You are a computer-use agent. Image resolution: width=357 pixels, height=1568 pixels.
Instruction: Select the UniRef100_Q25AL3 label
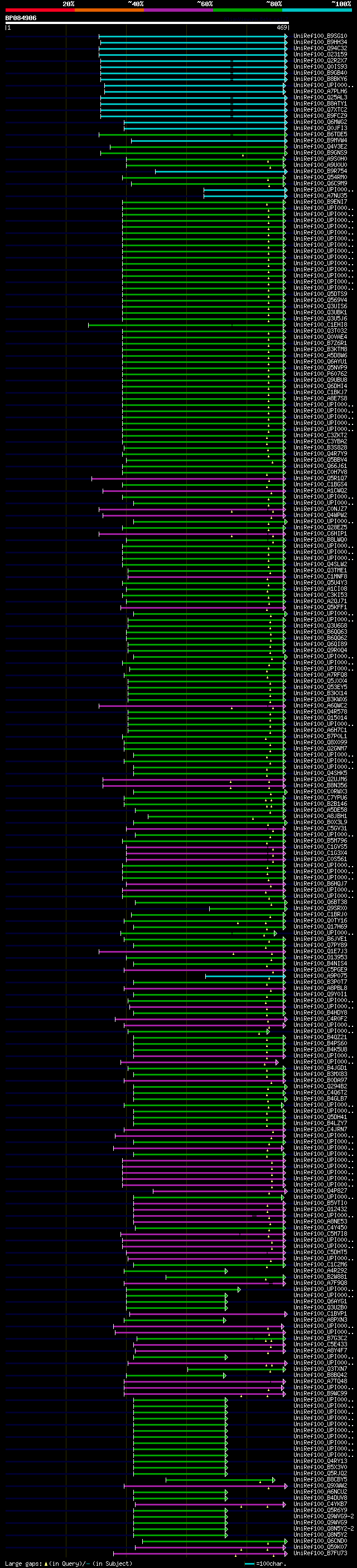(320, 97)
